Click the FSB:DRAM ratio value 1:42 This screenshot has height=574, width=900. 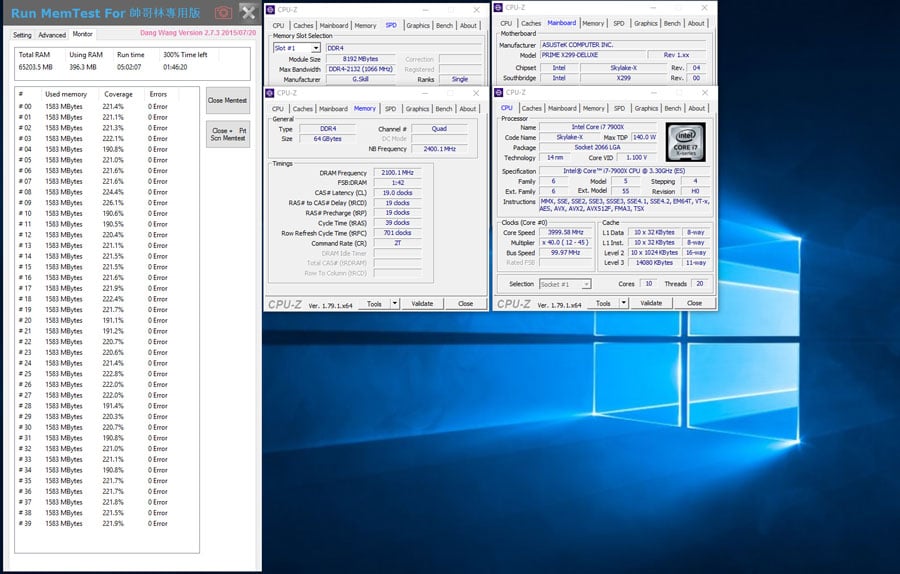click(397, 183)
